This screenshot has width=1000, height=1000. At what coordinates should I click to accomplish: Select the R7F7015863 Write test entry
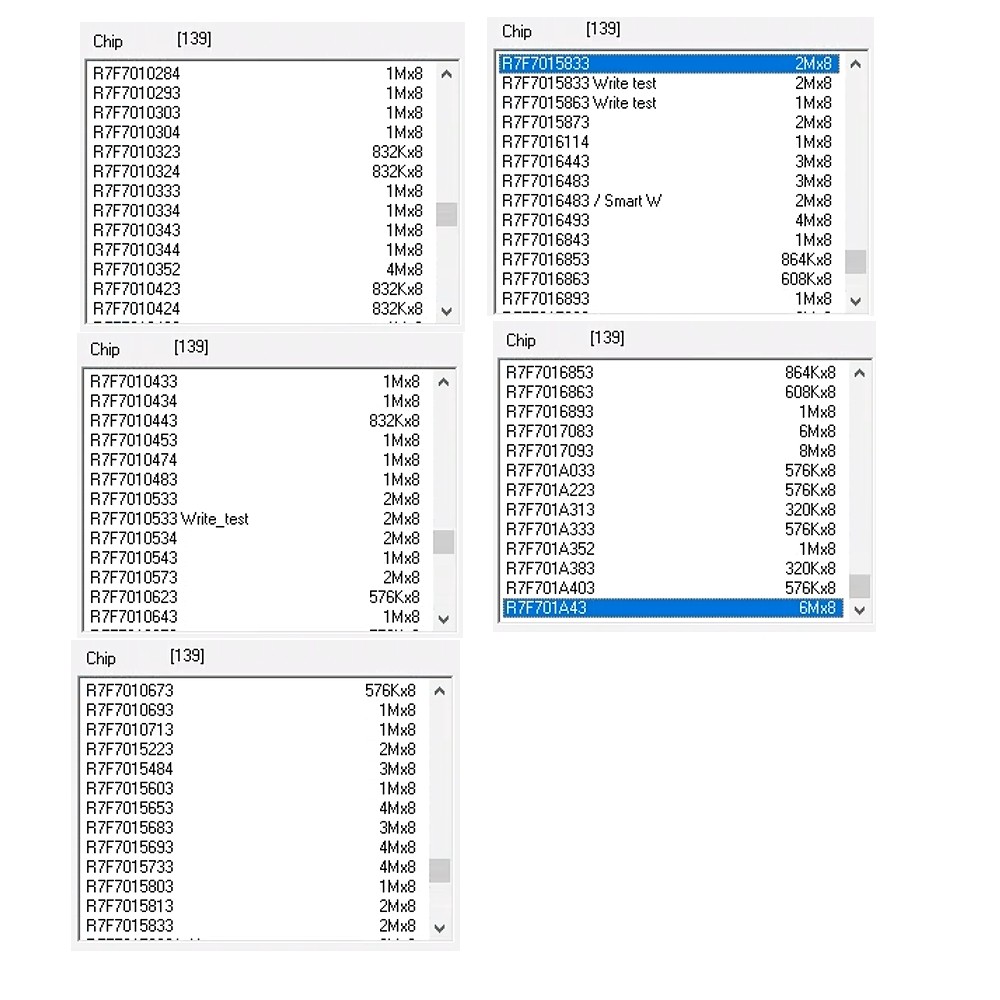click(579, 103)
